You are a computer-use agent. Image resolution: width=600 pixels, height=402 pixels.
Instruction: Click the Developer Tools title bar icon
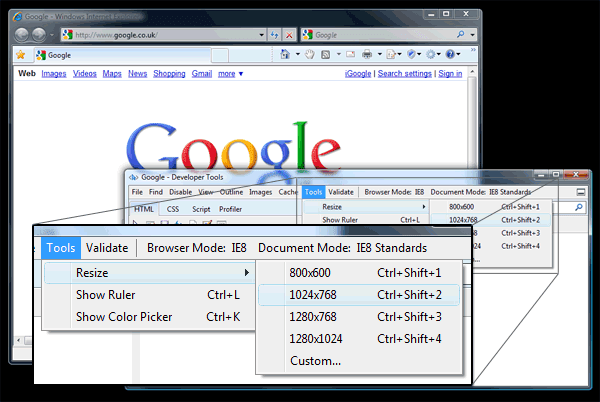click(133, 177)
